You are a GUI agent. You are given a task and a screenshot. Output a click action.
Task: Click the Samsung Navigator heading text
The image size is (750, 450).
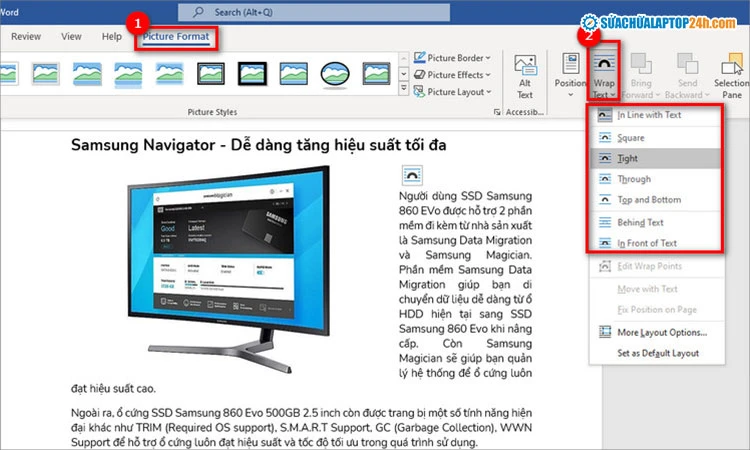(258, 145)
